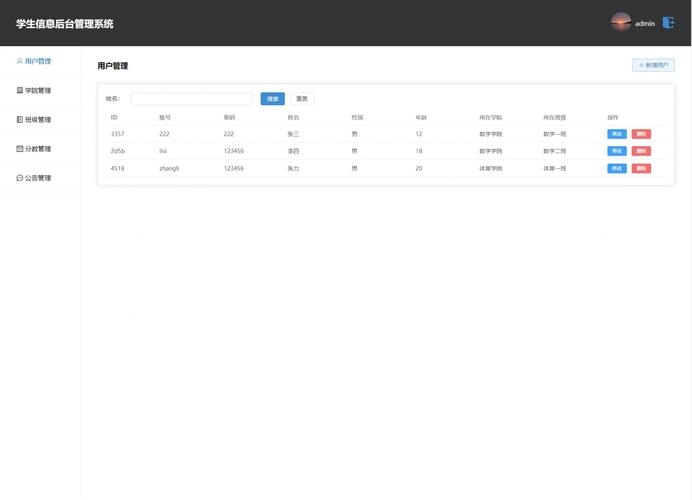Click the 分数管理 sidebar icon

pyautogui.click(x=19, y=149)
